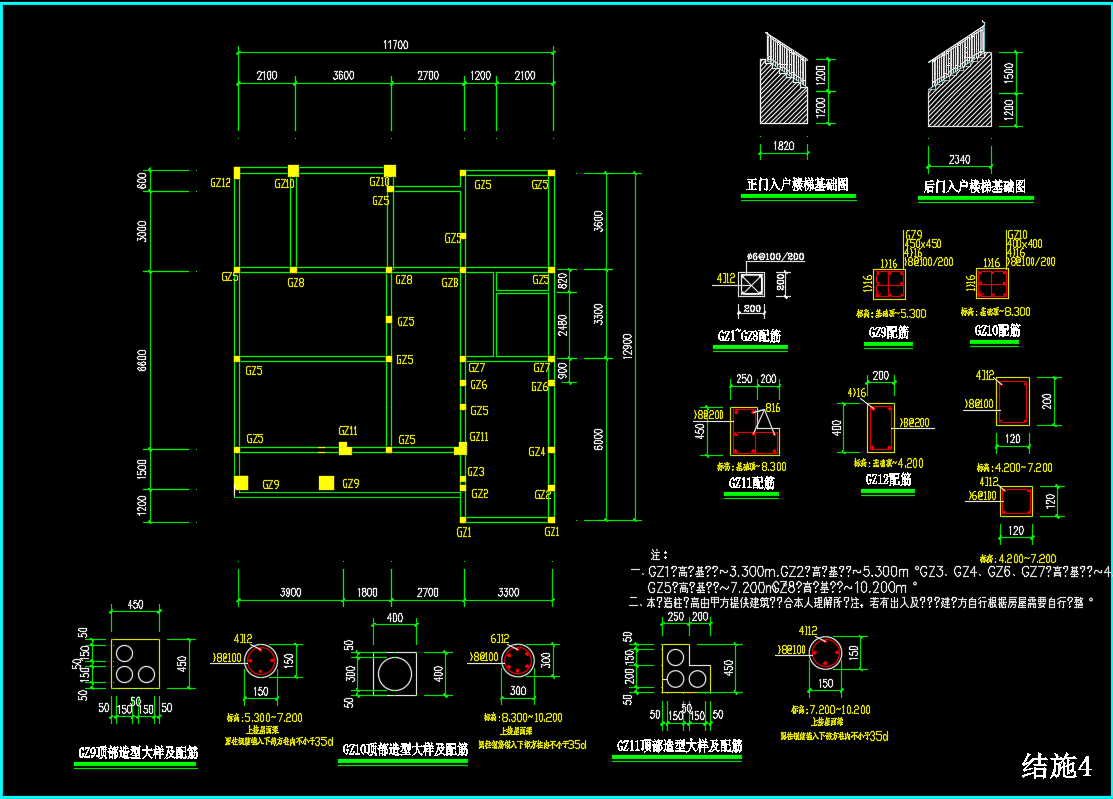The image size is (1113, 799).
Task: Click the 后门入户楼梯基础图 title text
Action: pos(974,187)
